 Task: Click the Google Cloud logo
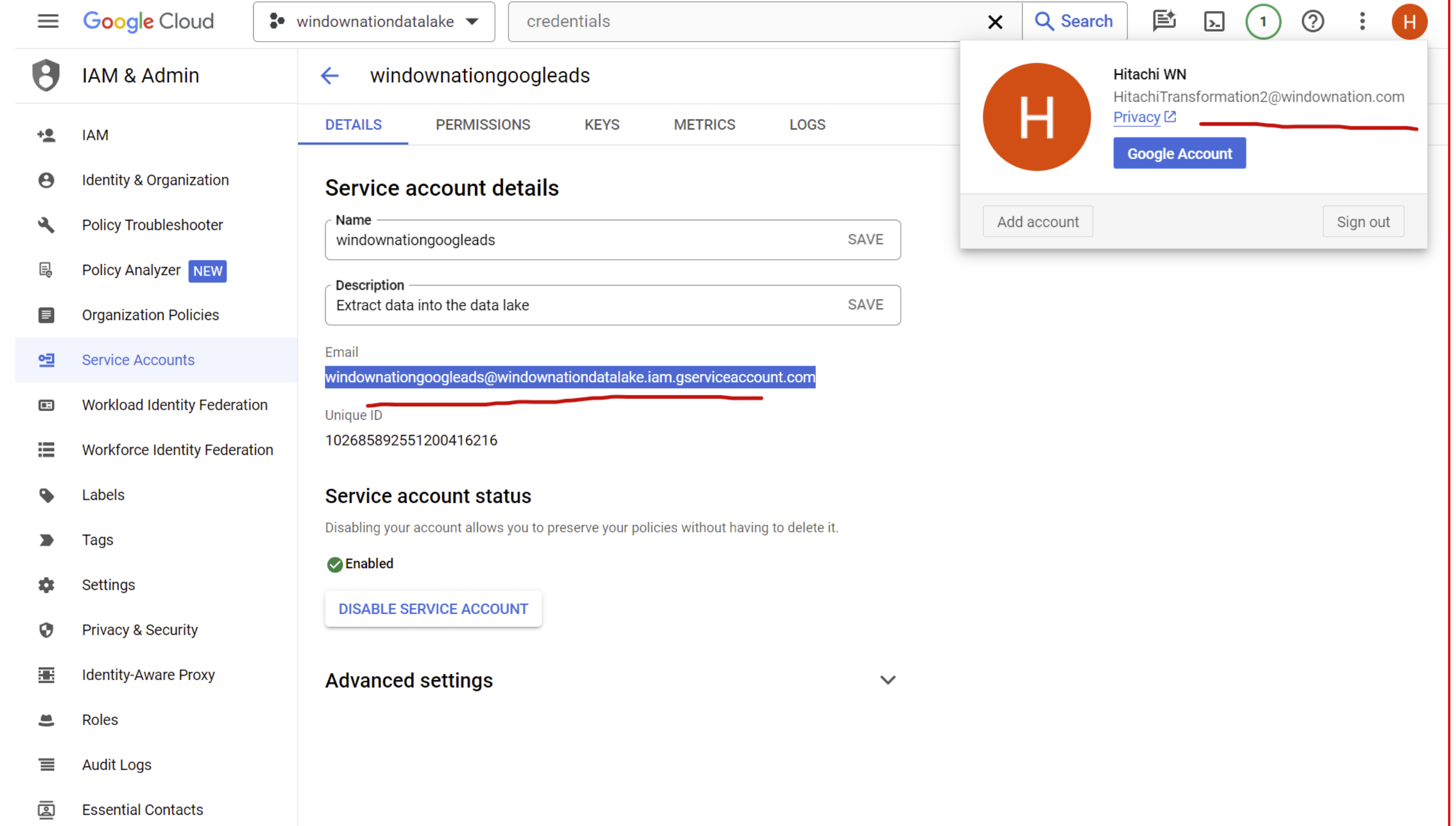tap(149, 21)
